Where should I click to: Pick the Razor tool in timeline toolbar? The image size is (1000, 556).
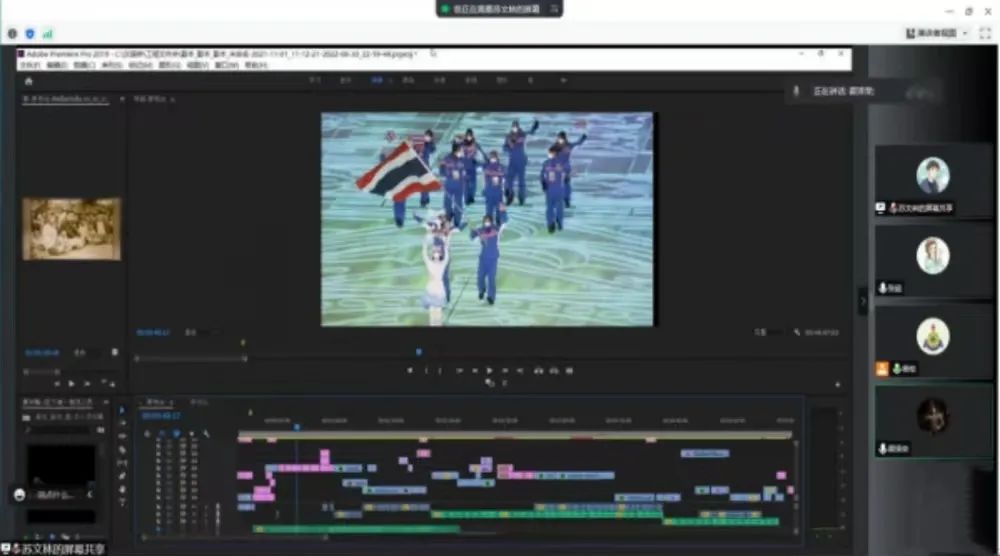[x=123, y=450]
